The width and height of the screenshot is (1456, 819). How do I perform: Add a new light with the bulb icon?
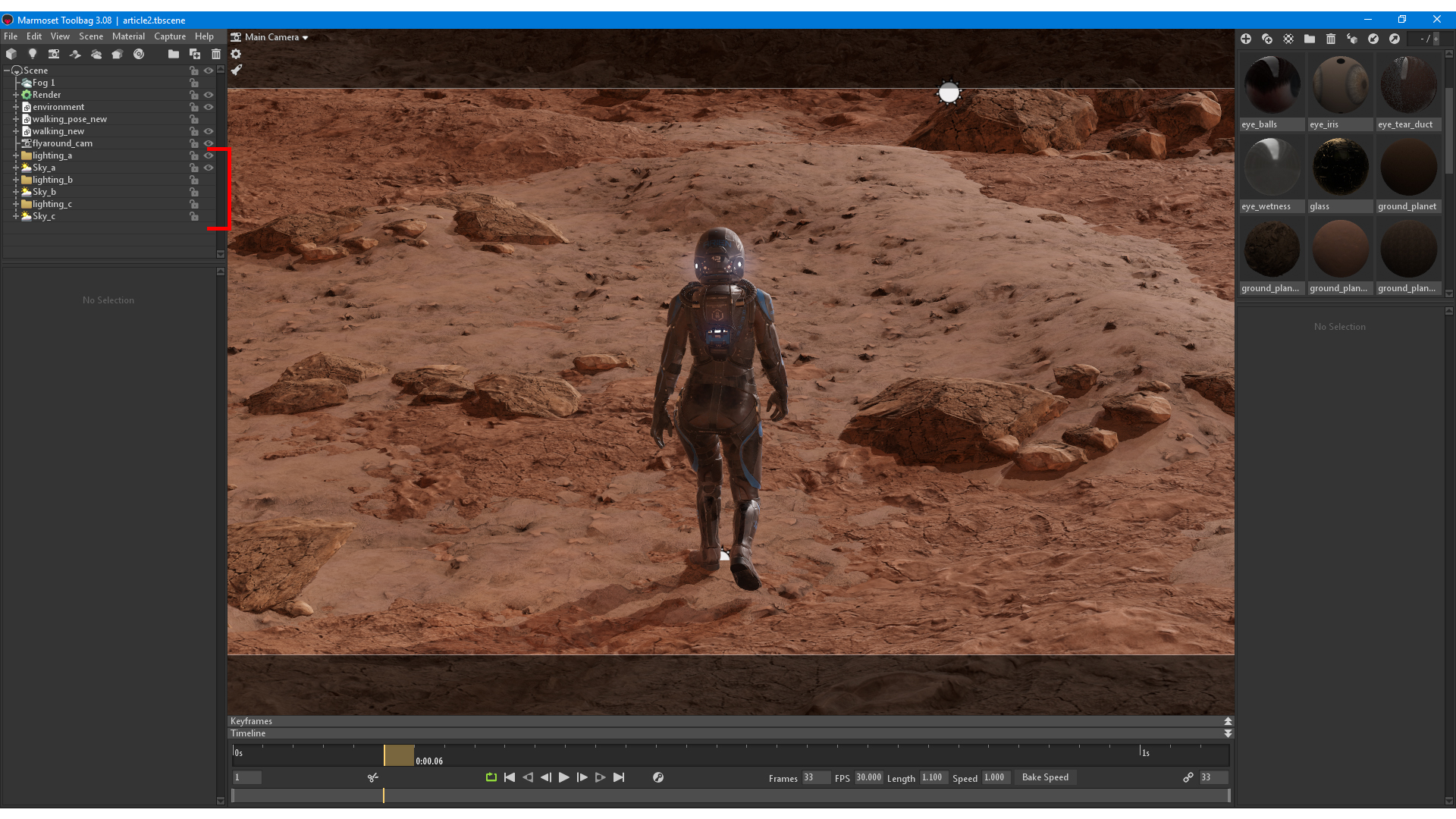(33, 54)
